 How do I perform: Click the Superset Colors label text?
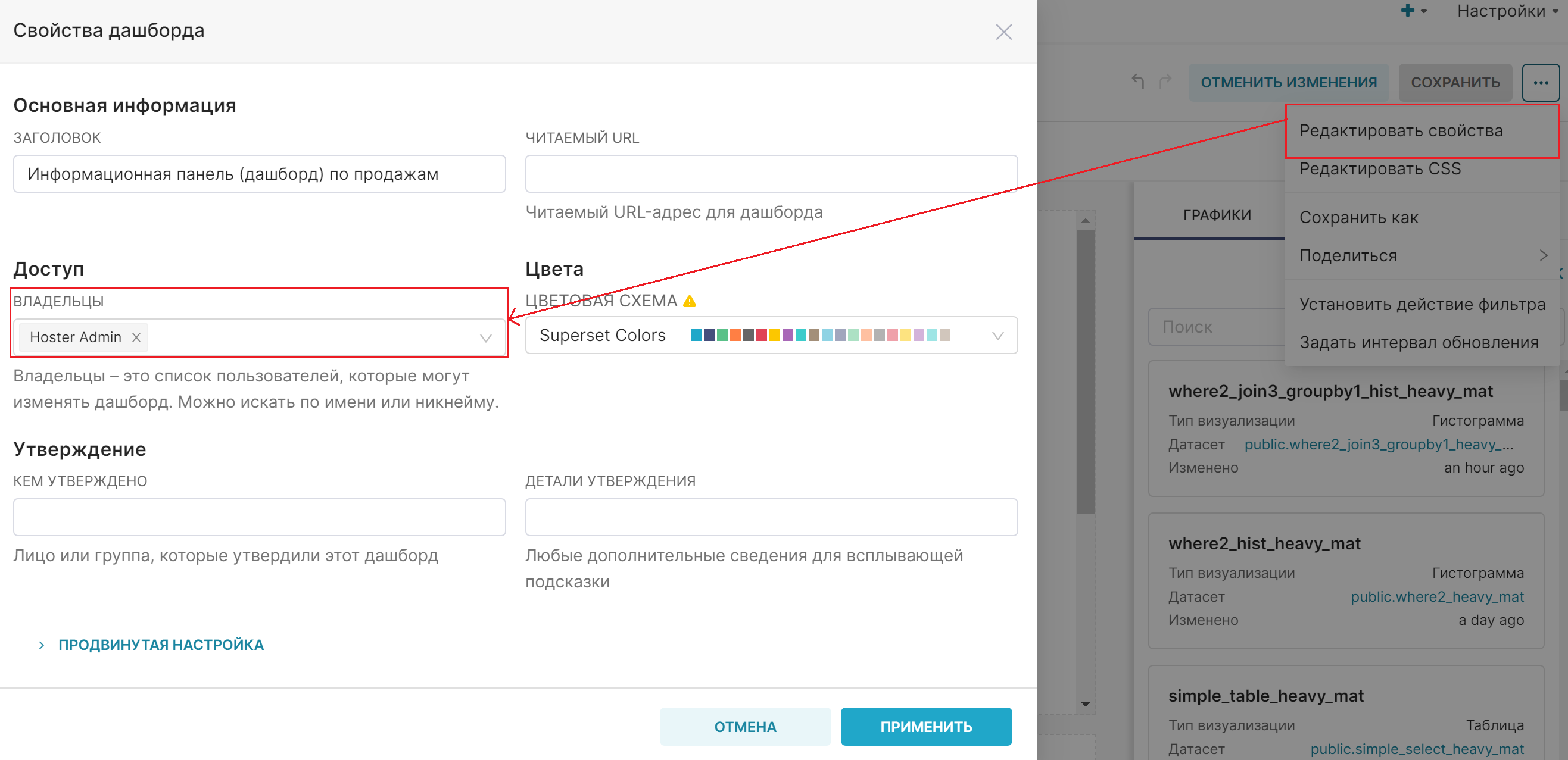(x=602, y=335)
